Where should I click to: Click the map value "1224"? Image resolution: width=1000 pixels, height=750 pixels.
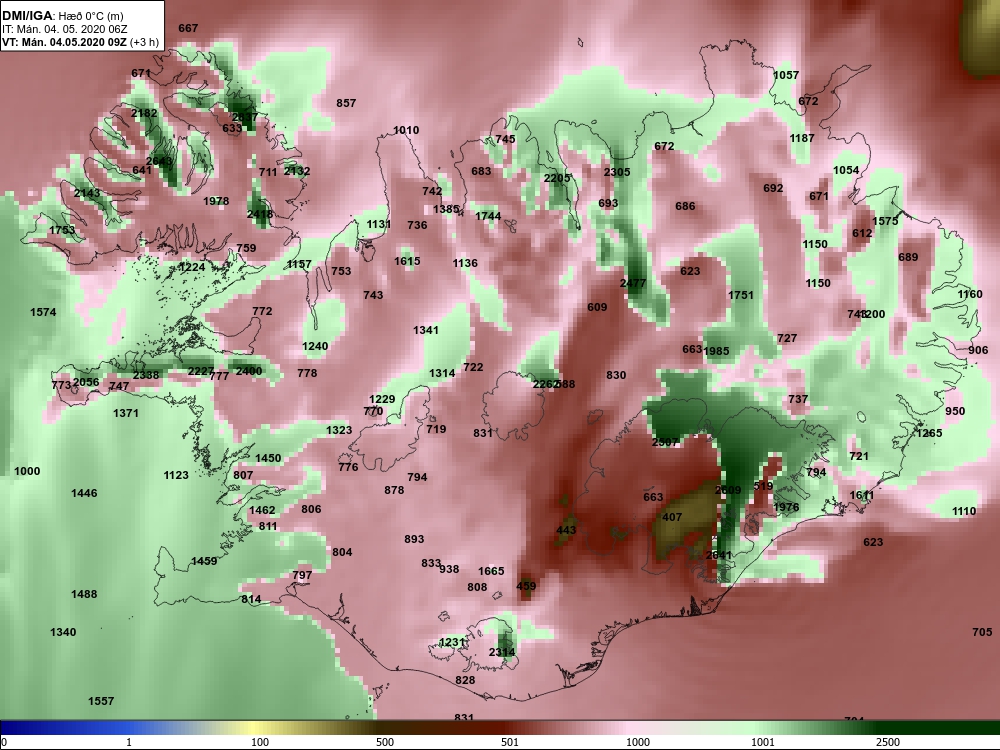click(192, 267)
